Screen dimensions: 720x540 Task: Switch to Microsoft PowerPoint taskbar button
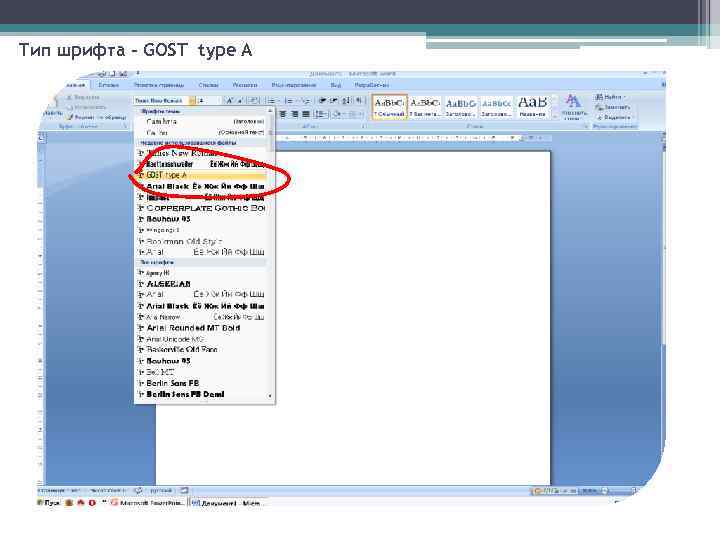[x=148, y=503]
